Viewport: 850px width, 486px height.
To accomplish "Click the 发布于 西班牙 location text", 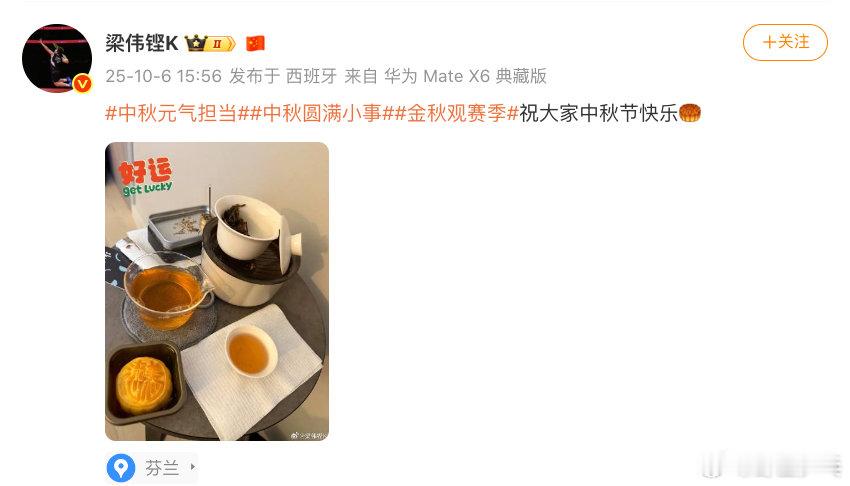I will click(x=283, y=76).
